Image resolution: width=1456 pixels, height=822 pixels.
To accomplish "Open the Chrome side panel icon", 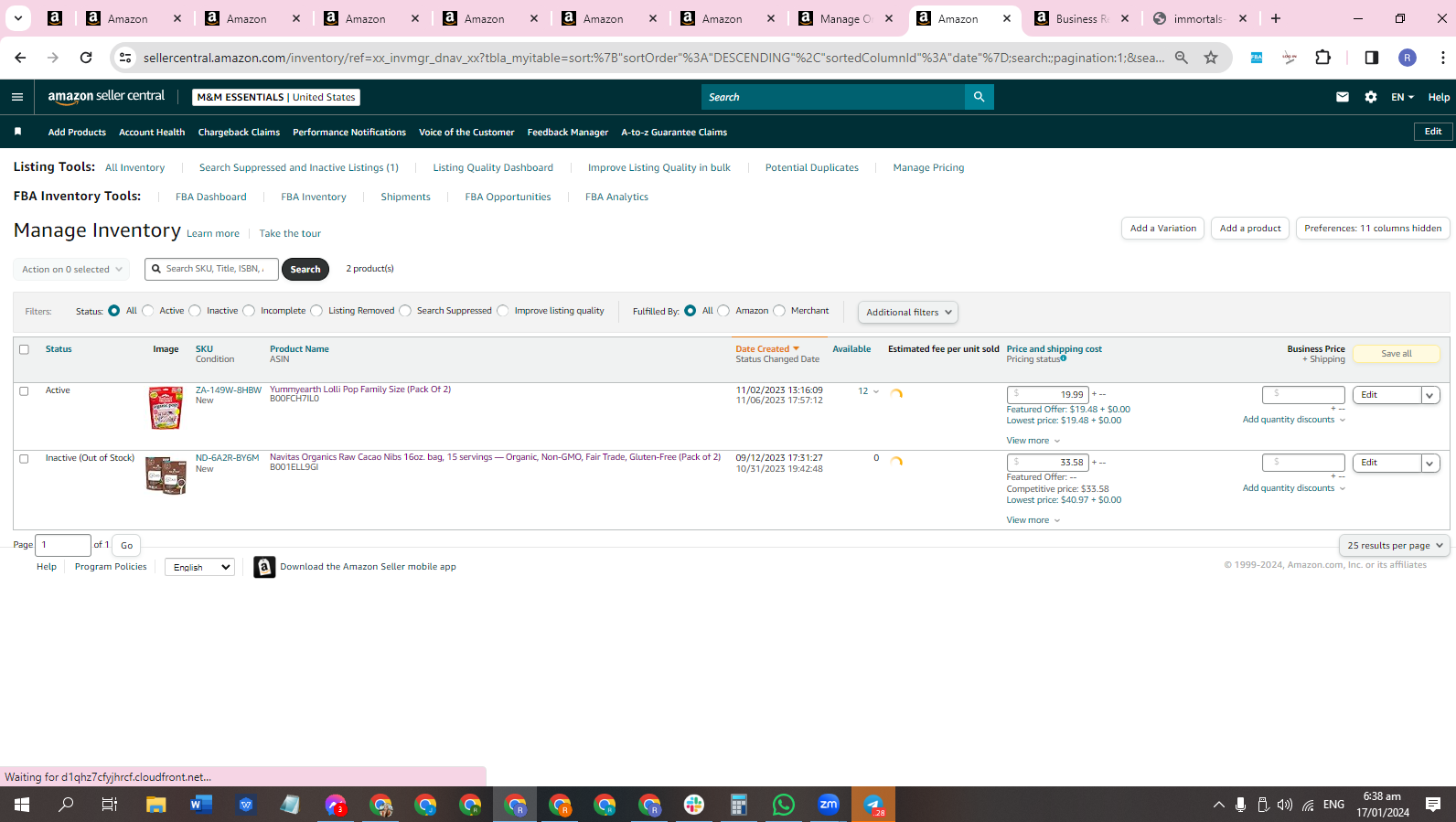I will [1372, 58].
